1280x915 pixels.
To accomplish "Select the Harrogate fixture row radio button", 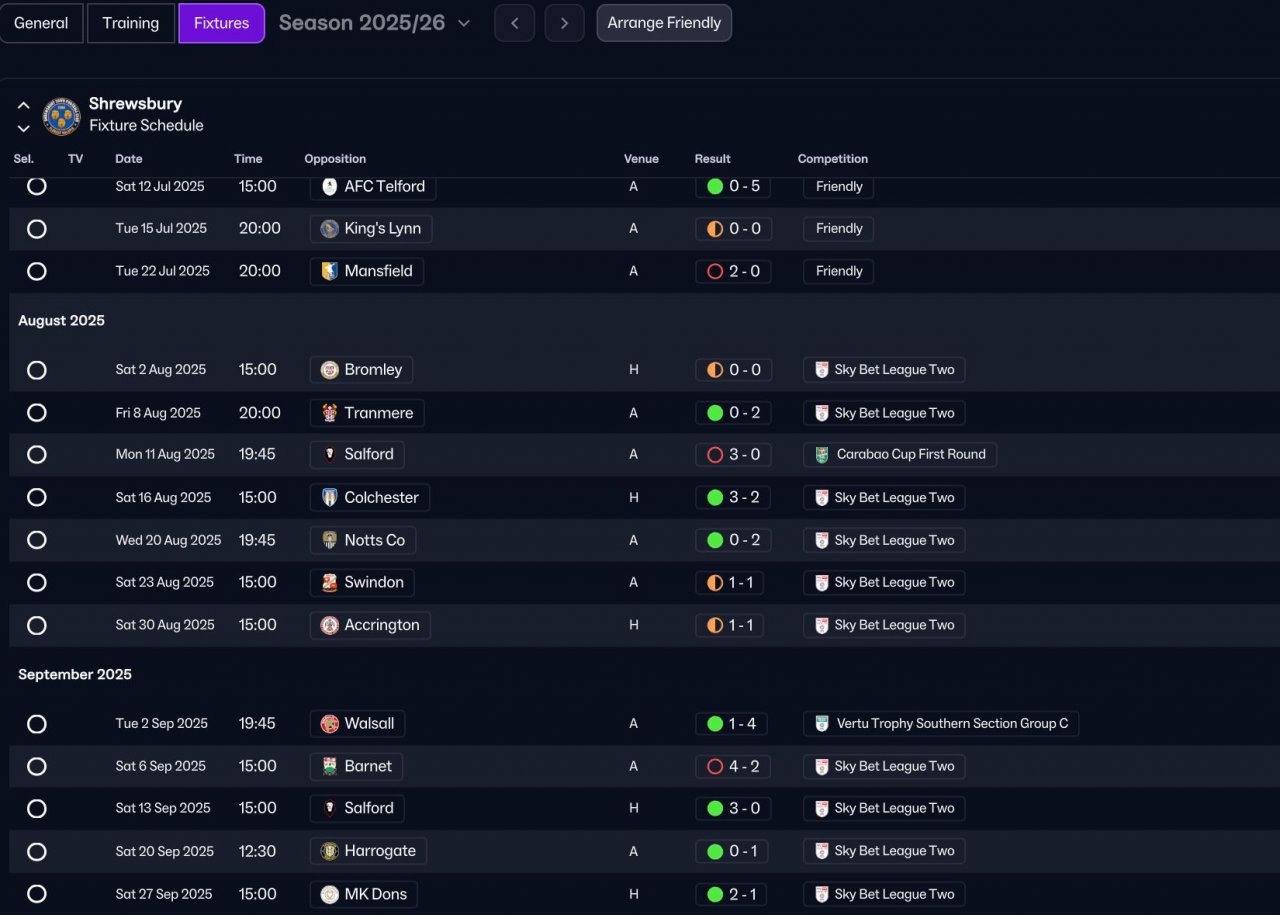I will click(x=37, y=851).
